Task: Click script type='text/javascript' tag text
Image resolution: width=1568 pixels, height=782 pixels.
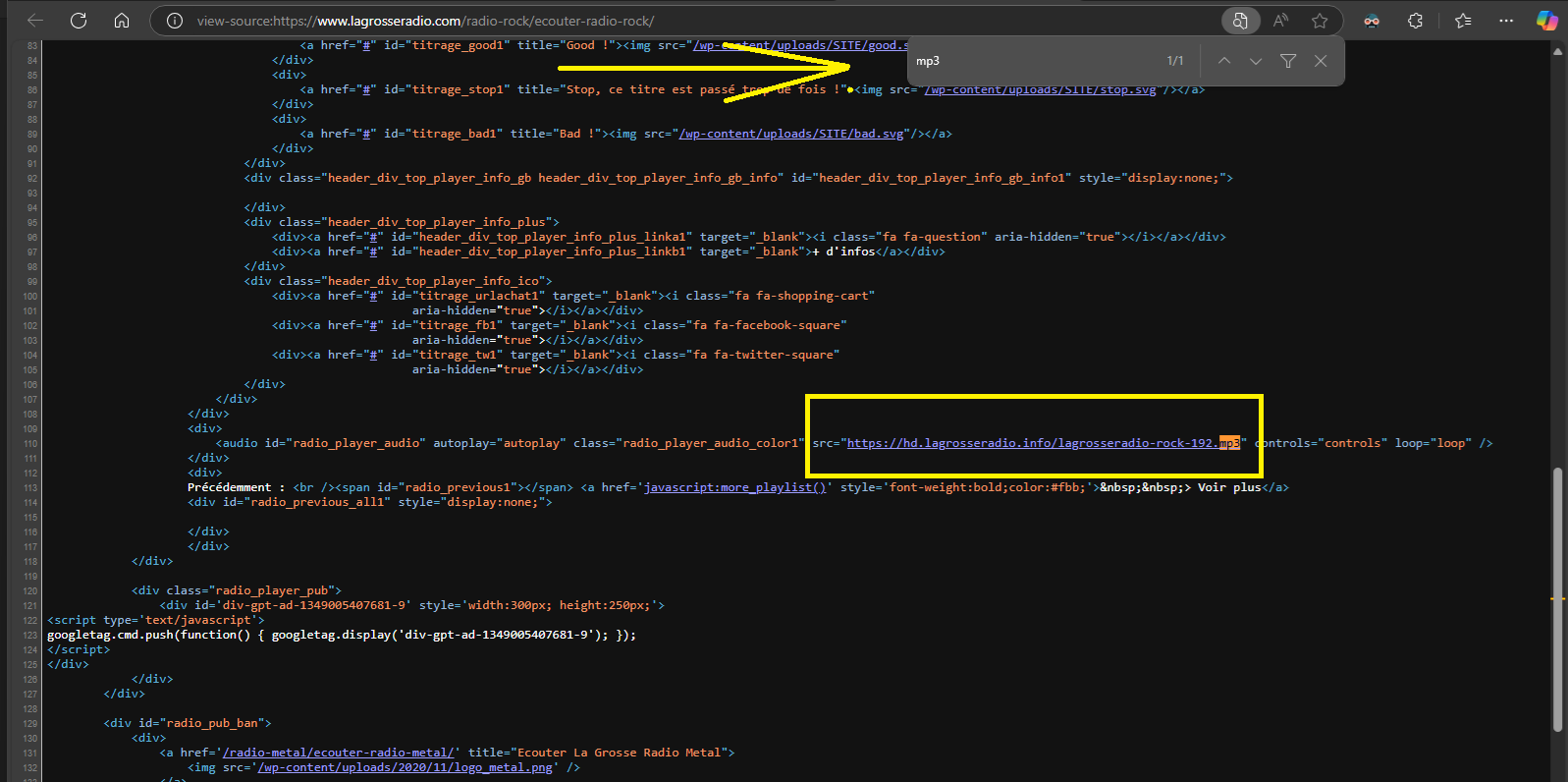Action: tap(156, 620)
